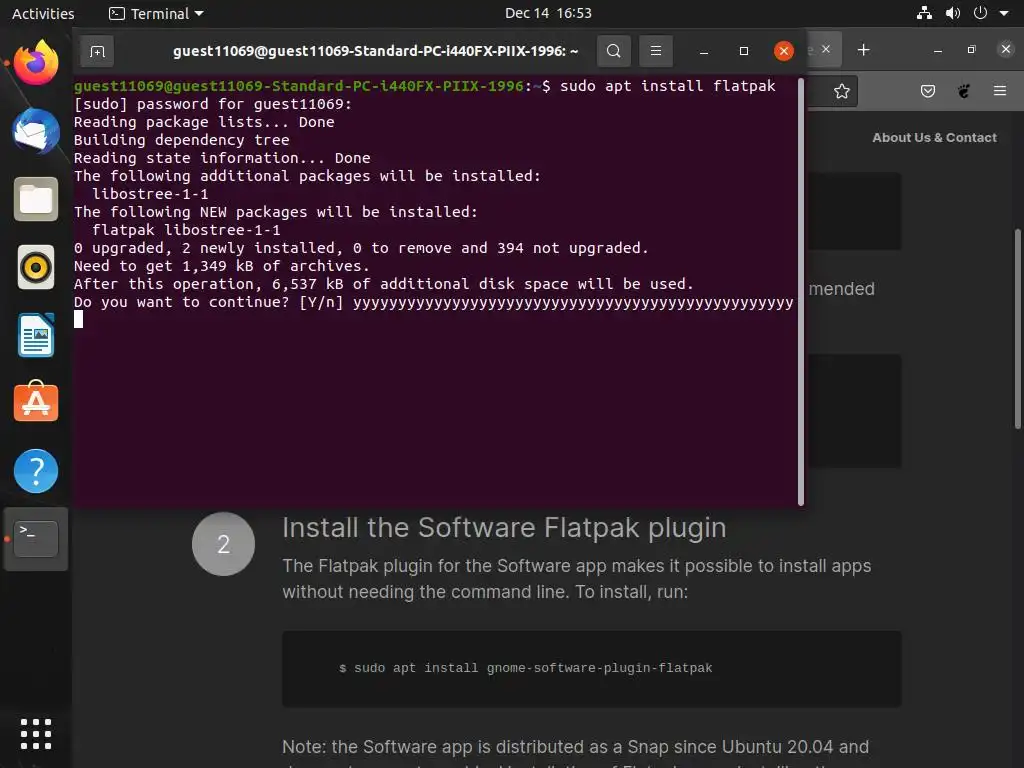
Task: Open the clock showing Dec 14 16:53
Action: click(x=548, y=13)
